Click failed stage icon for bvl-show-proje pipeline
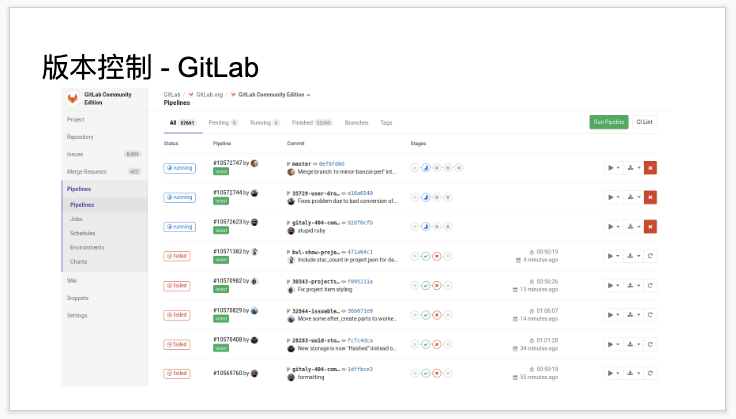Image resolution: width=736 pixels, height=419 pixels. 437,256
